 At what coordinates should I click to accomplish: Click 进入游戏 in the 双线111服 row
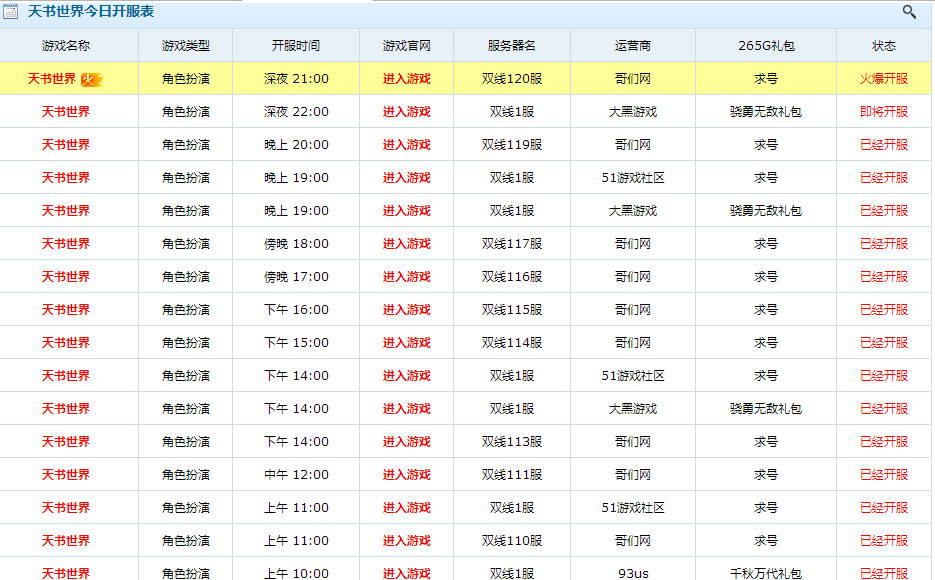pos(406,474)
